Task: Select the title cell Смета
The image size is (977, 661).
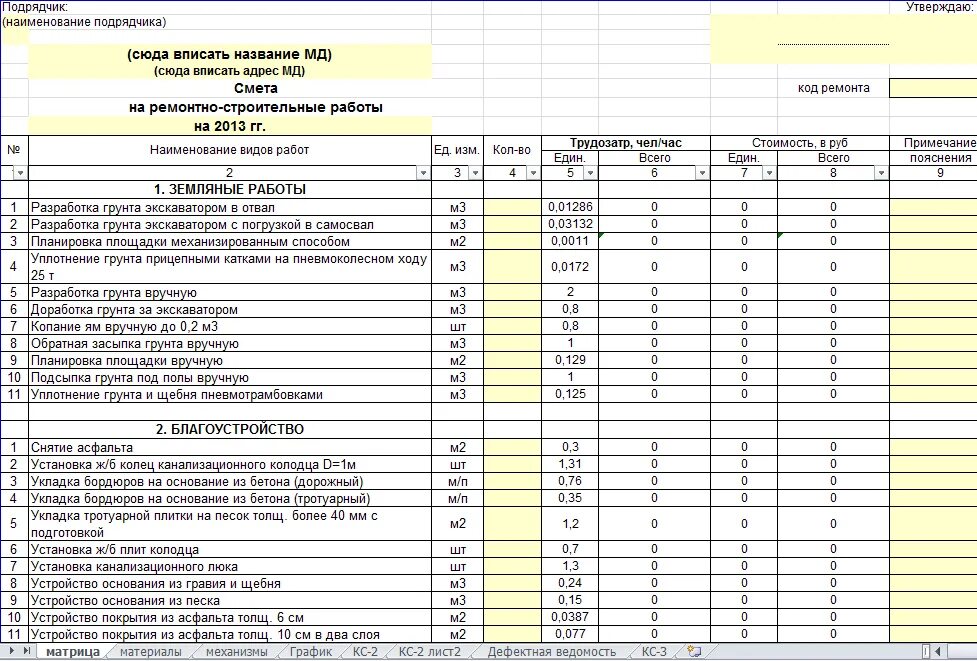Action: pyautogui.click(x=230, y=88)
